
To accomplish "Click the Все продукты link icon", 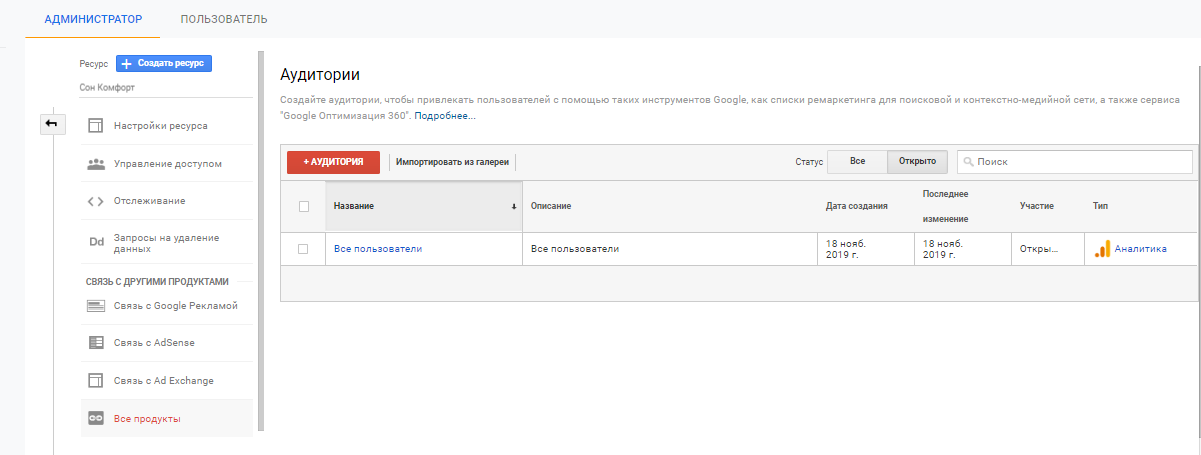I will point(96,418).
